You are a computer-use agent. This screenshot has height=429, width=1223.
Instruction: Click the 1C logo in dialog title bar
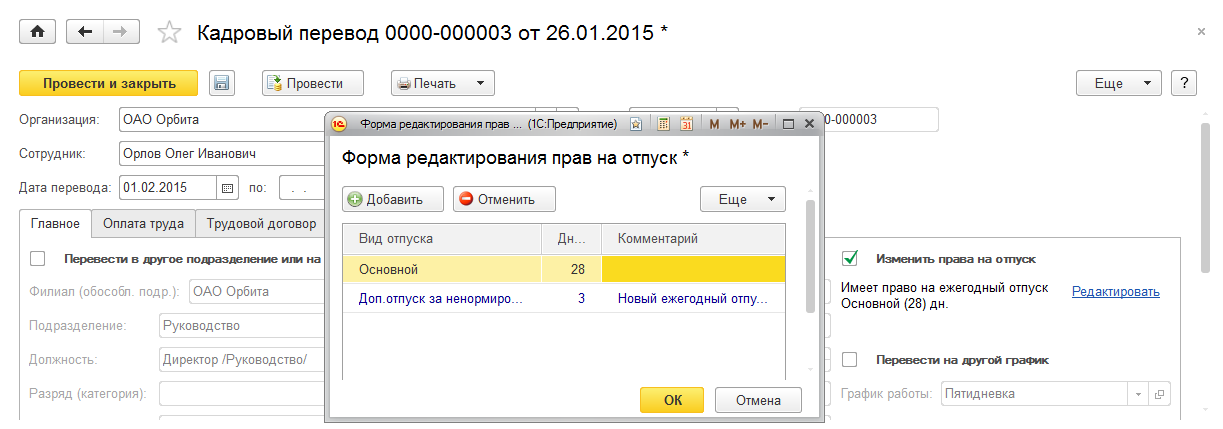[x=339, y=124]
